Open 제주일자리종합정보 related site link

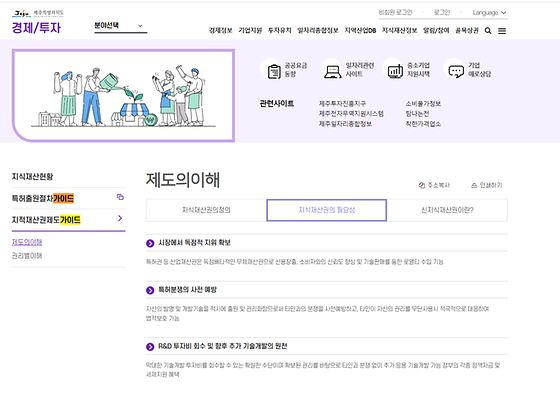pyautogui.click(x=345, y=124)
